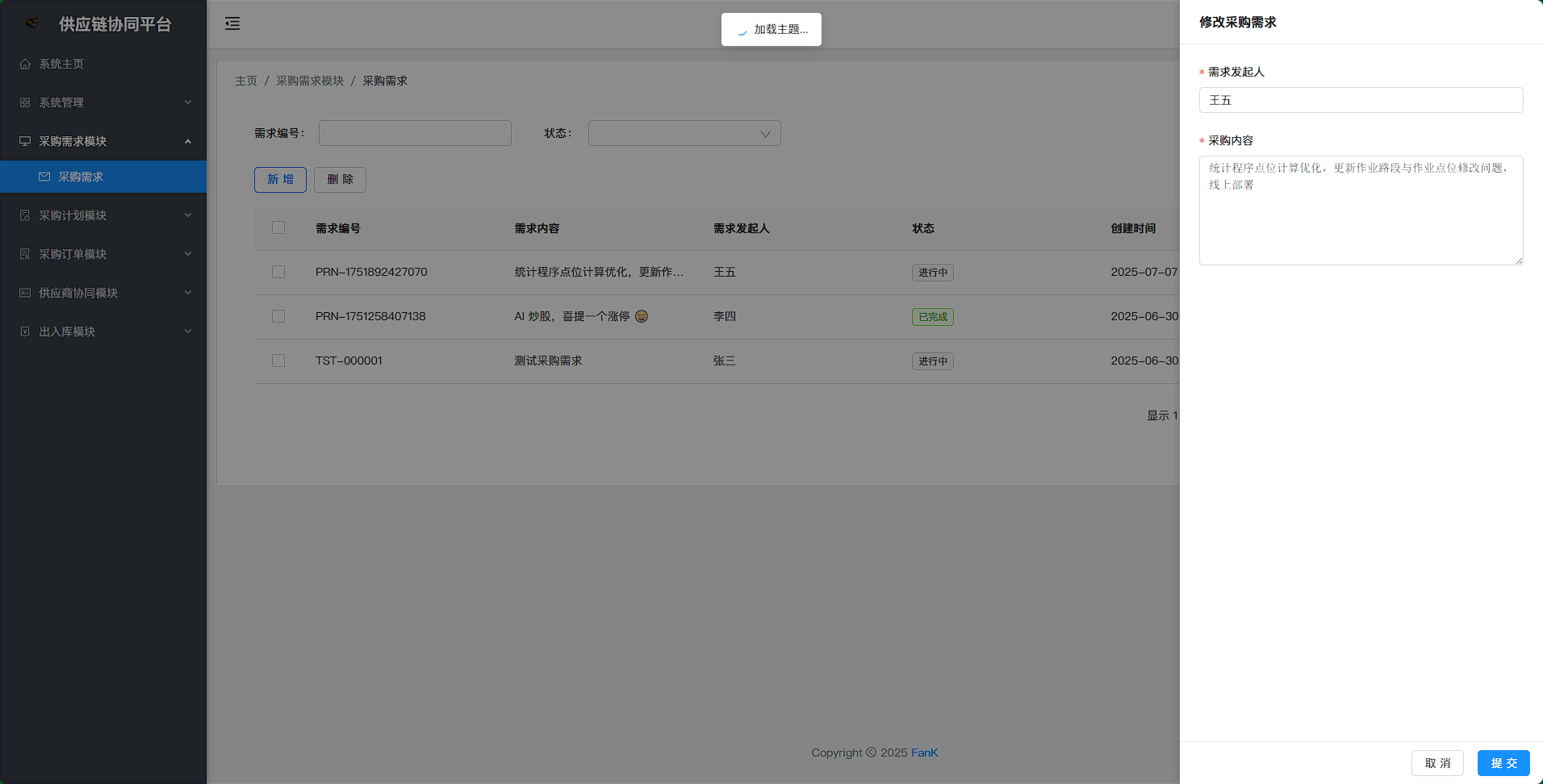This screenshot has height=784, width=1543.
Task: Click the home icon beside 系统主页
Action: (25, 64)
